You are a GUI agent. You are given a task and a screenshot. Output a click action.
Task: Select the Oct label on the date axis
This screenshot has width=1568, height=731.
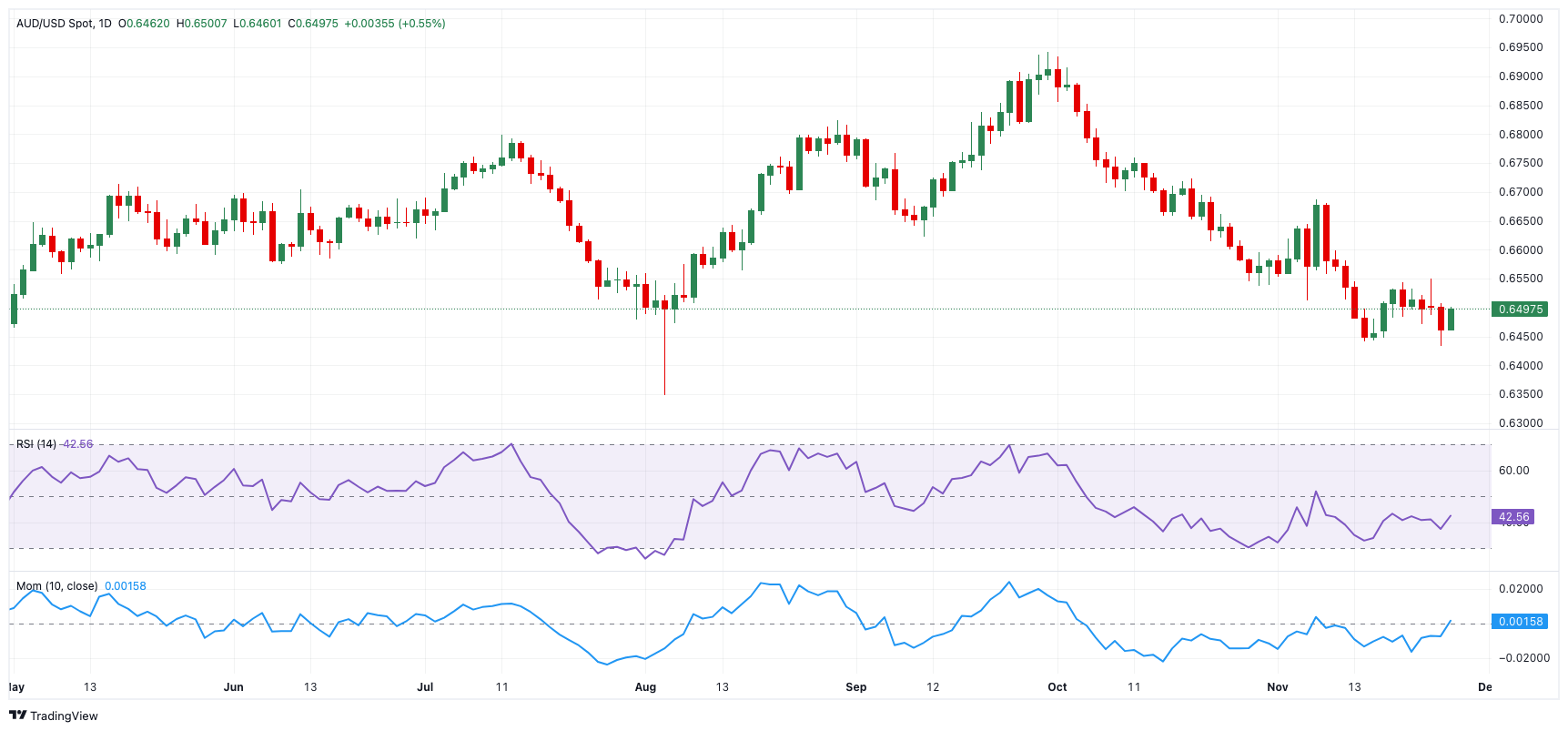click(x=1057, y=687)
